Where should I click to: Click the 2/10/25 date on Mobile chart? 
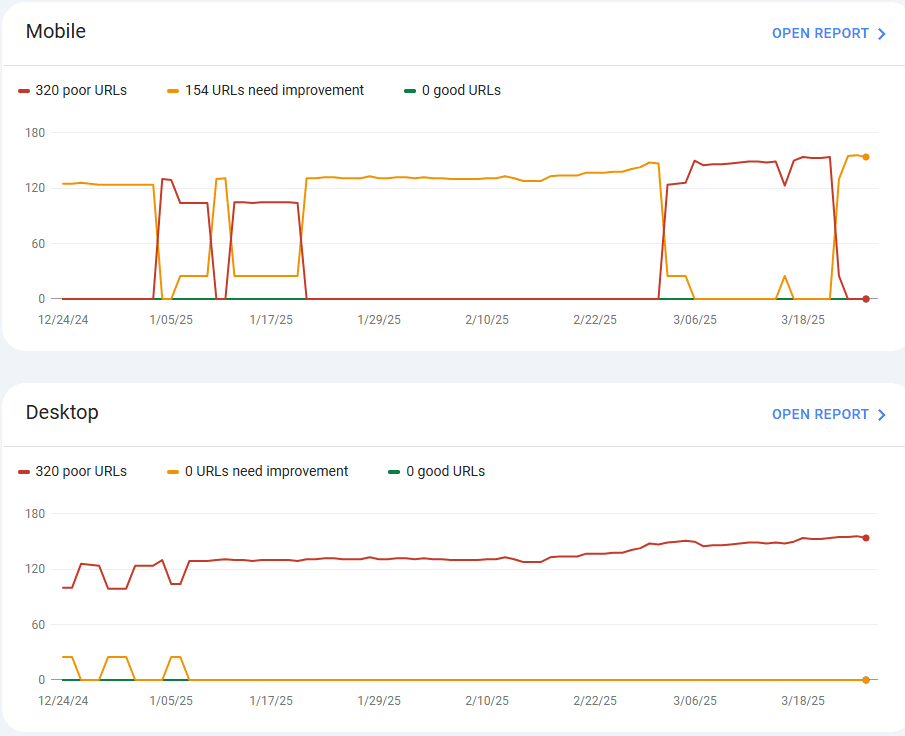coord(487,320)
